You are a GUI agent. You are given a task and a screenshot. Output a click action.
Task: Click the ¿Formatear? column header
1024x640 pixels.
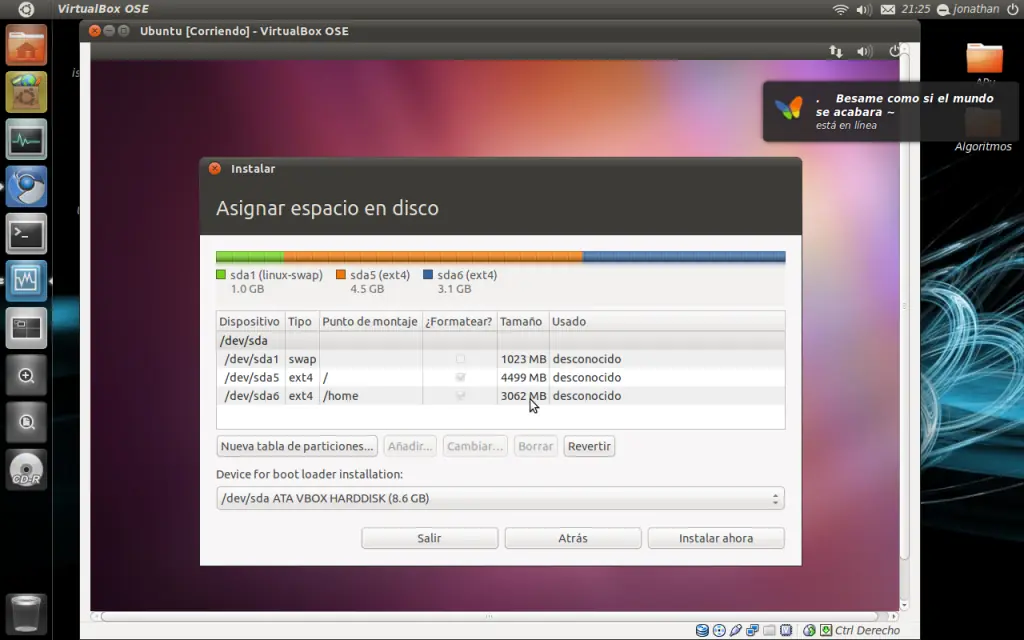tap(459, 321)
